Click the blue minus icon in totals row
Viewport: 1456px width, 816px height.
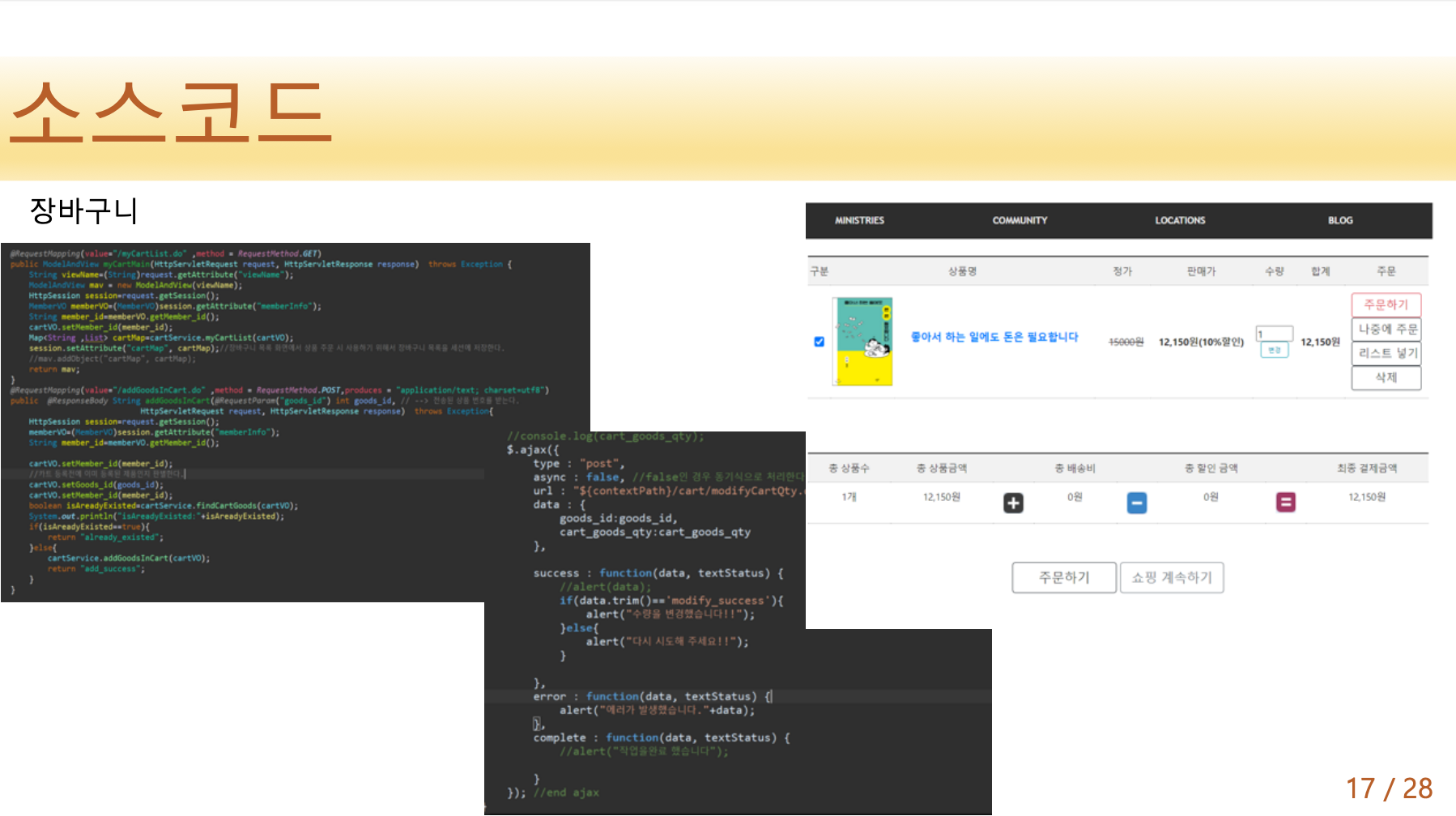1137,503
